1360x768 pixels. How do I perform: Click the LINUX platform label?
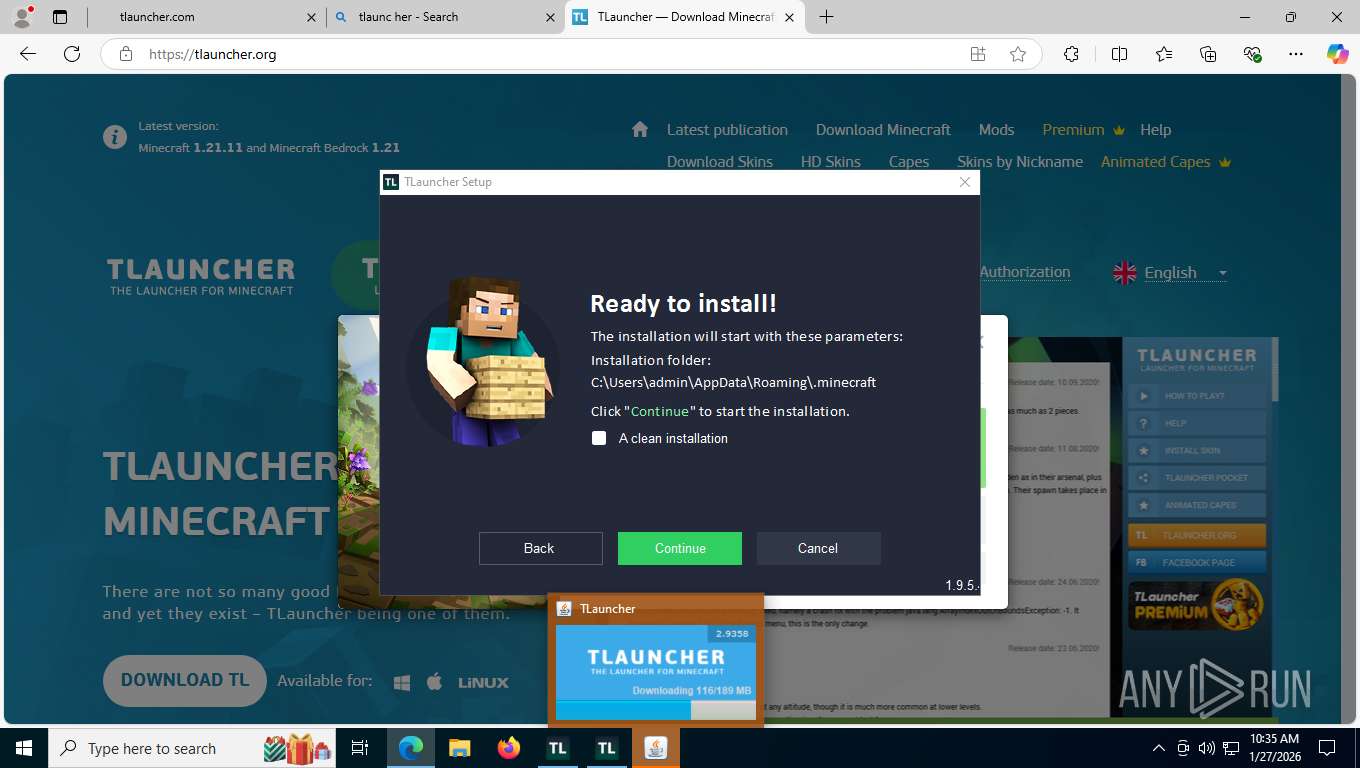tap(483, 682)
